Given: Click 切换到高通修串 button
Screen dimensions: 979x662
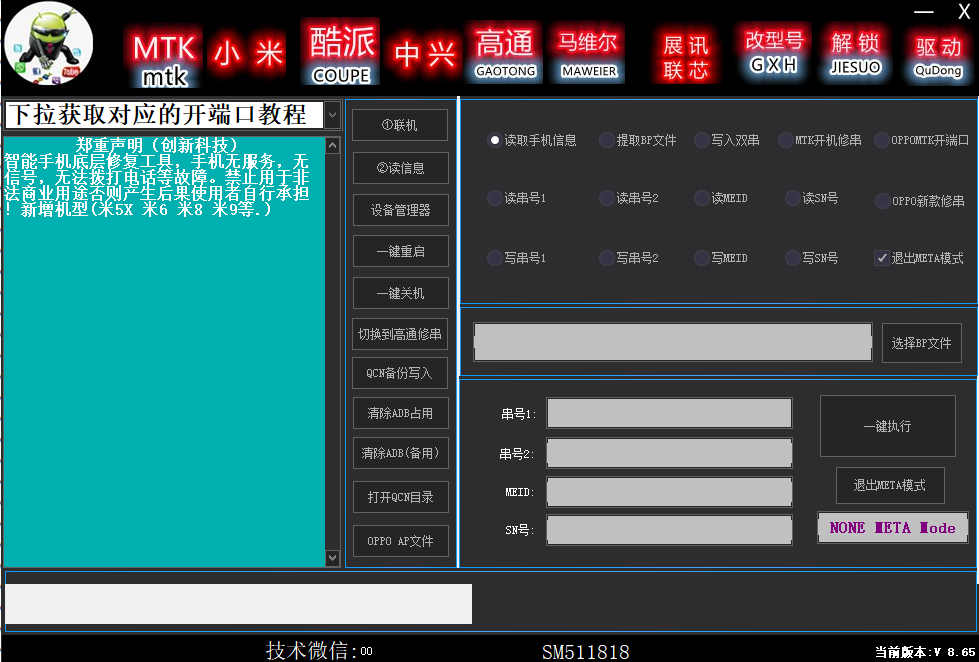Looking at the screenshot, I should click(x=400, y=334).
